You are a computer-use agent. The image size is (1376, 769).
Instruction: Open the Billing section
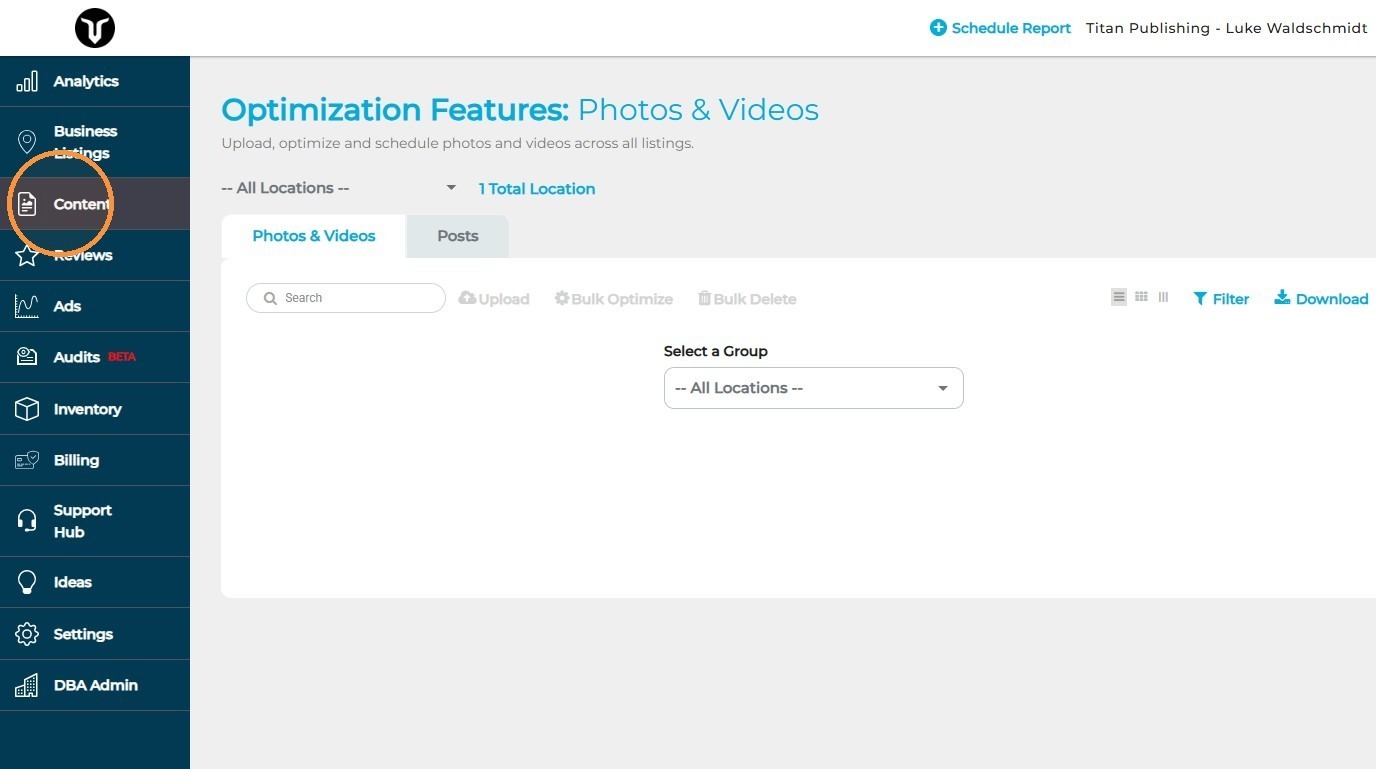[95, 460]
